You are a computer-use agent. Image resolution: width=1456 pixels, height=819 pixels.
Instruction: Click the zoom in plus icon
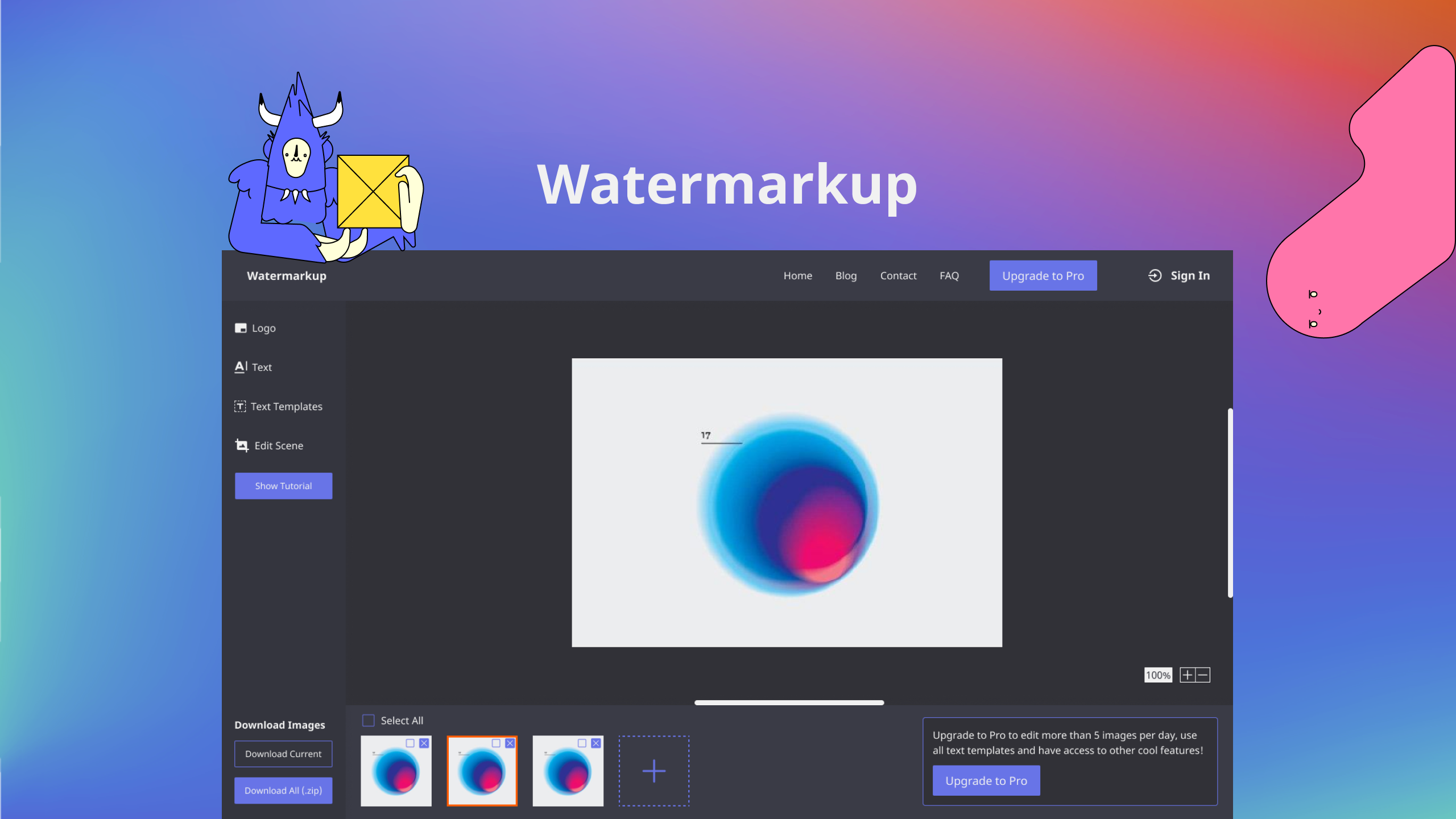1187,675
